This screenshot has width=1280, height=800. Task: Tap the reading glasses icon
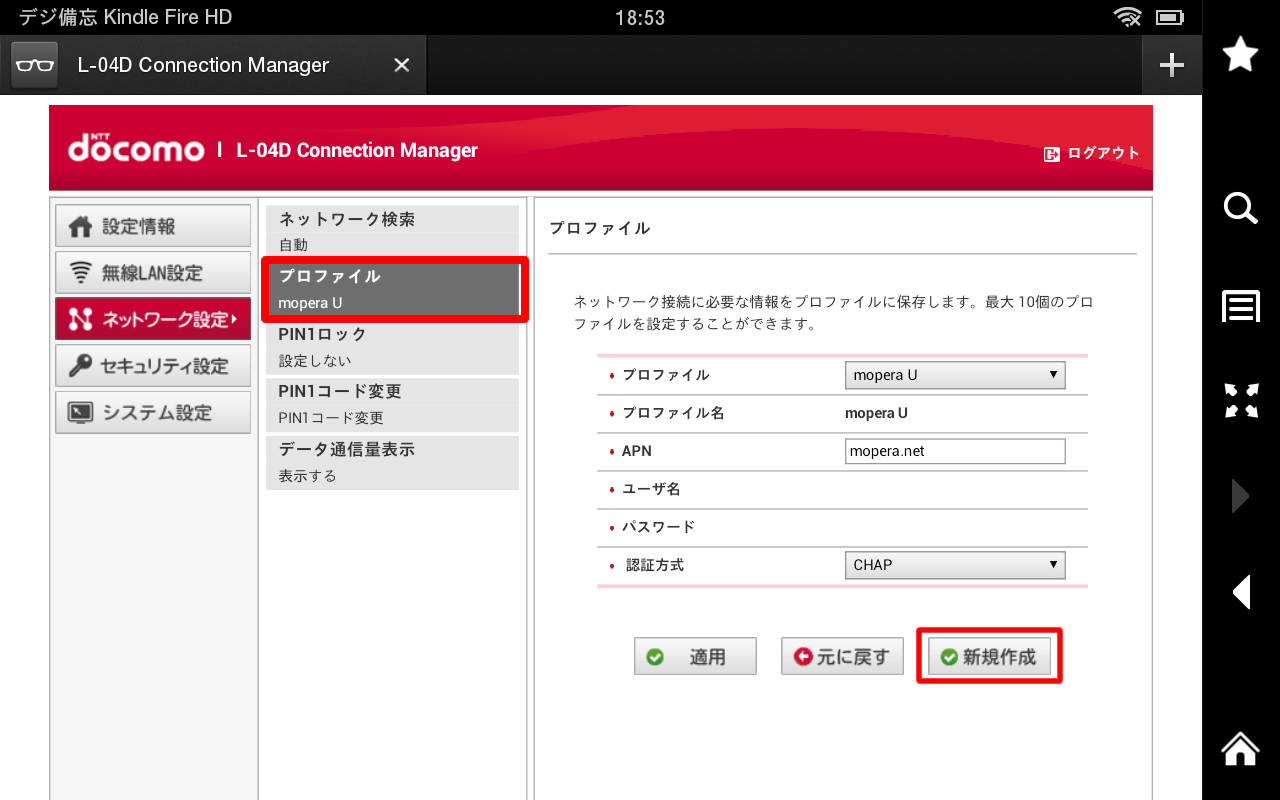point(35,65)
